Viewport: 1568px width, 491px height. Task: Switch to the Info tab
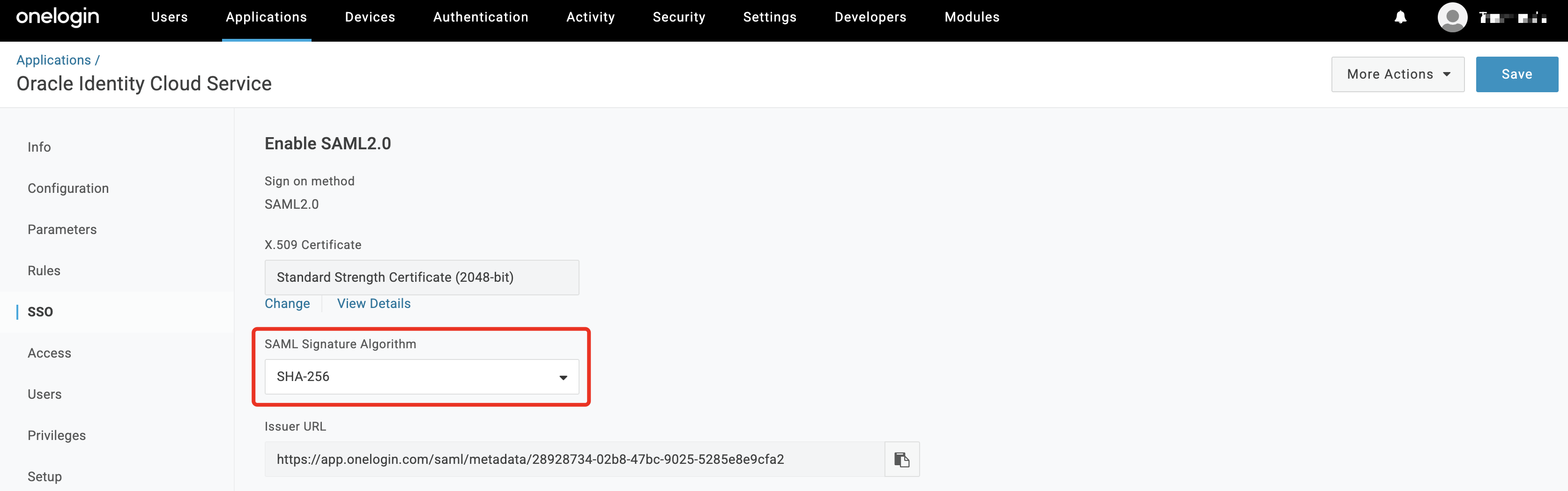(39, 147)
